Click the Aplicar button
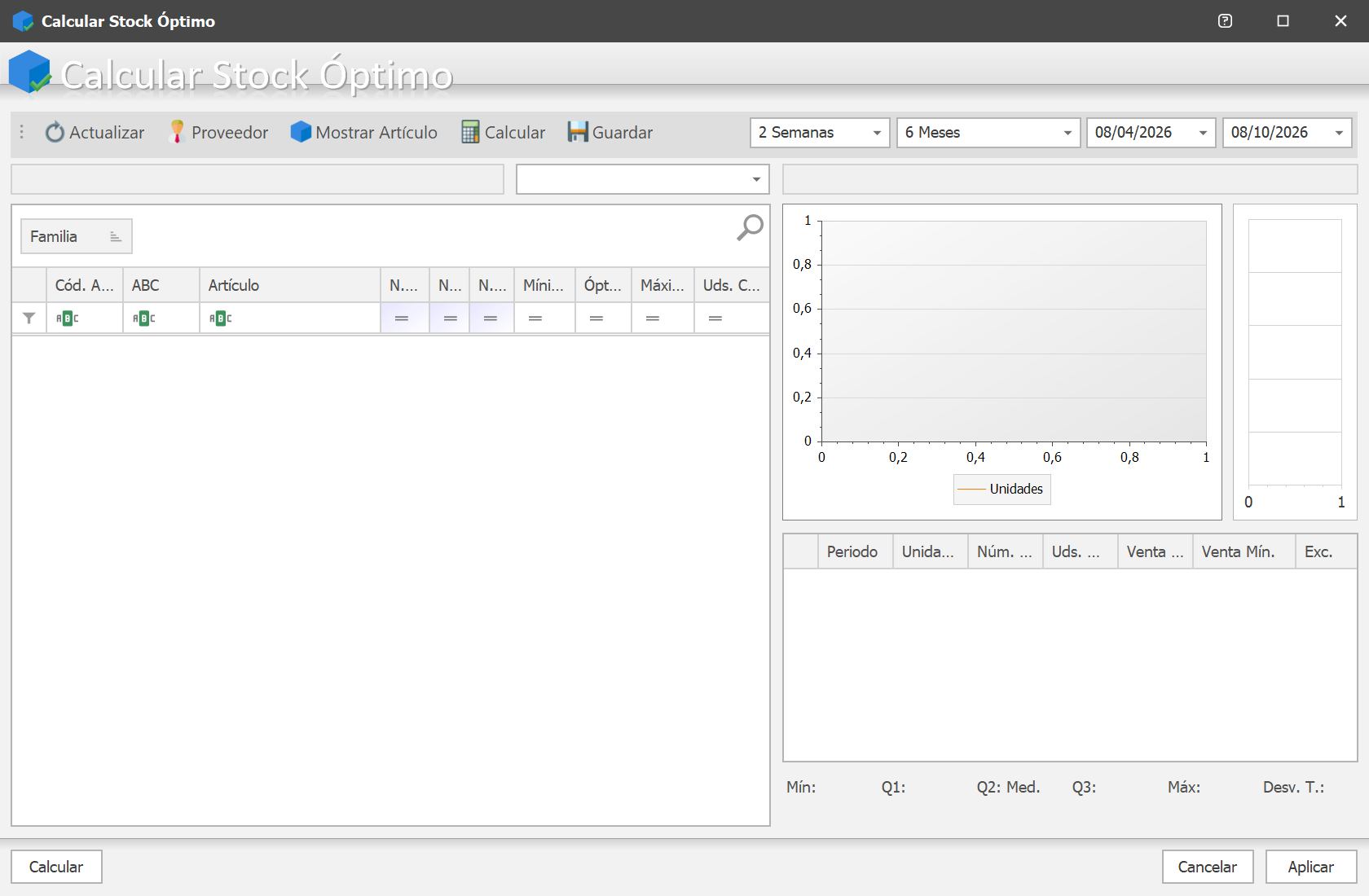 (1311, 867)
